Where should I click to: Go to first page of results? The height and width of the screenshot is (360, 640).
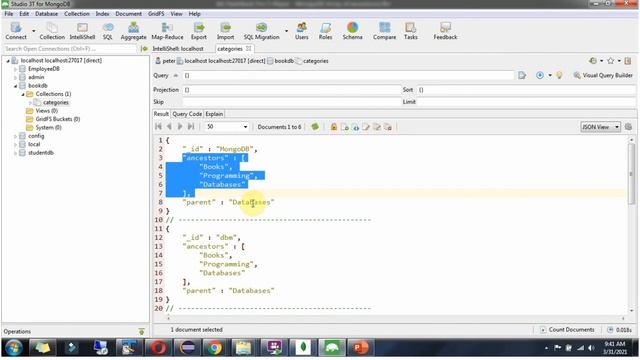[x=158, y=127]
